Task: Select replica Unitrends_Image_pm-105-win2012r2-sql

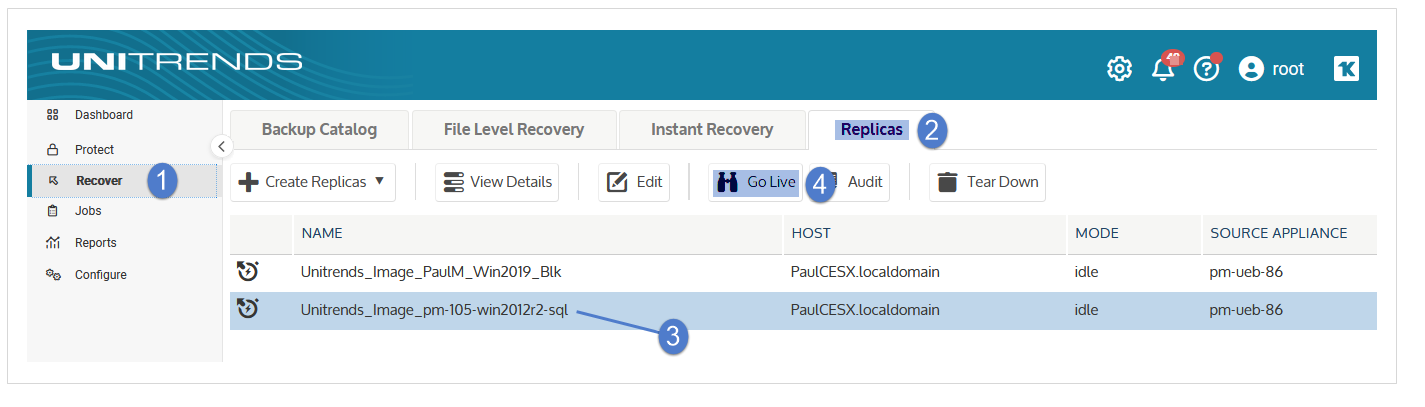Action: click(434, 310)
